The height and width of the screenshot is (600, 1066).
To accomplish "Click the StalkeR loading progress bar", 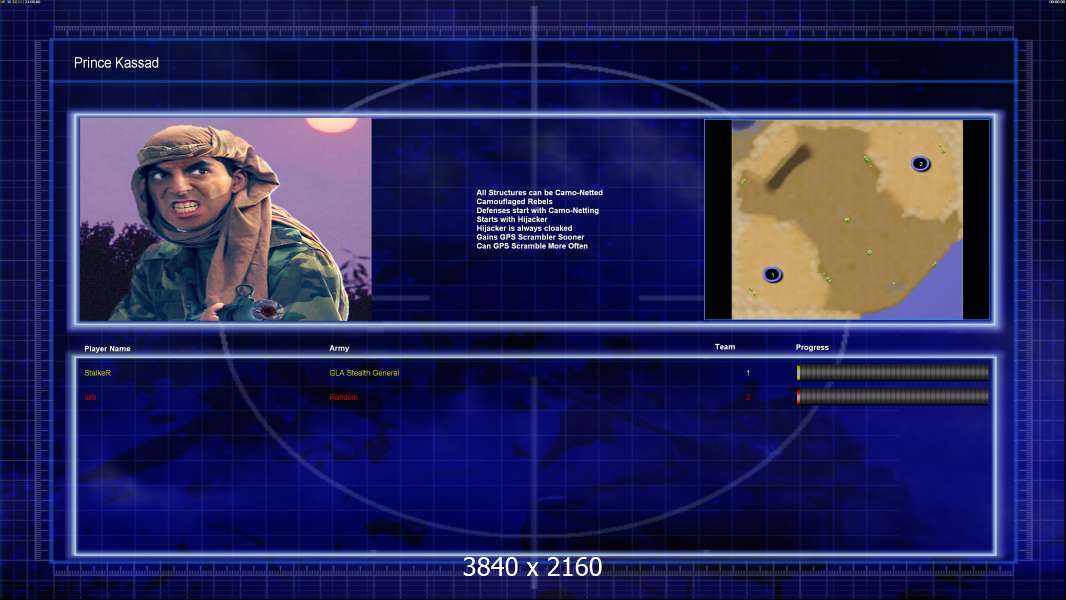I will (893, 372).
